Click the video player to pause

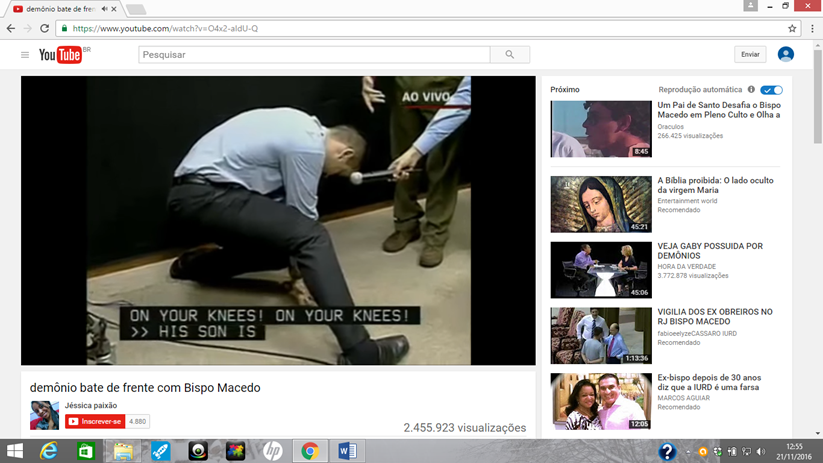[x=278, y=220]
